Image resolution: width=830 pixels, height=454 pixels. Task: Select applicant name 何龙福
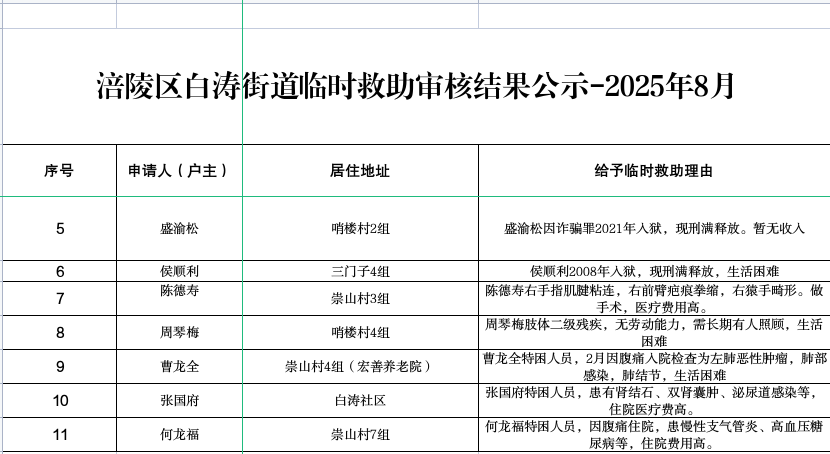pos(179,434)
